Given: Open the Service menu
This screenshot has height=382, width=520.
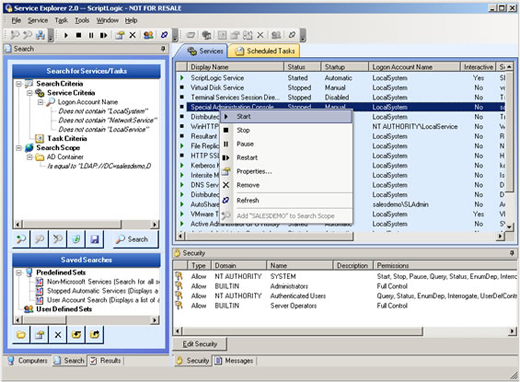Looking at the screenshot, I should 38,20.
